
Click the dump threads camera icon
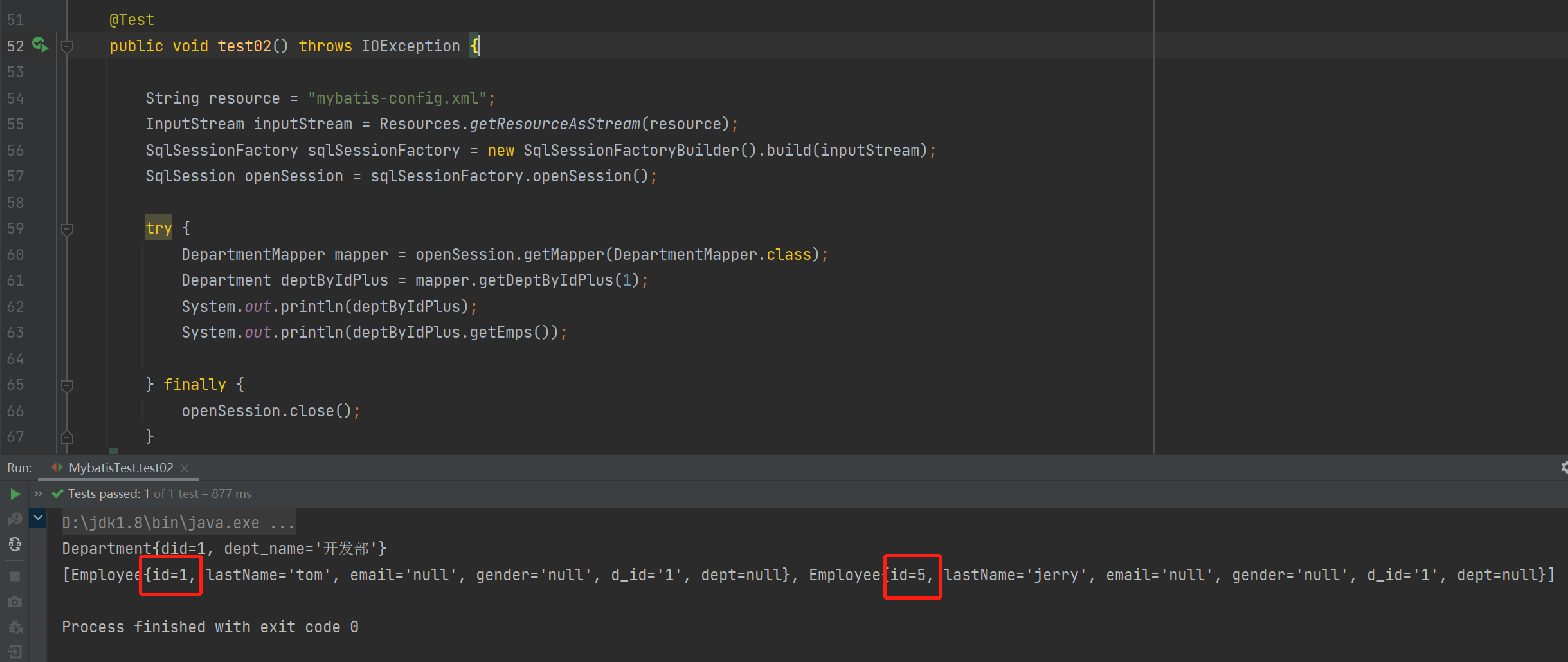tap(15, 602)
